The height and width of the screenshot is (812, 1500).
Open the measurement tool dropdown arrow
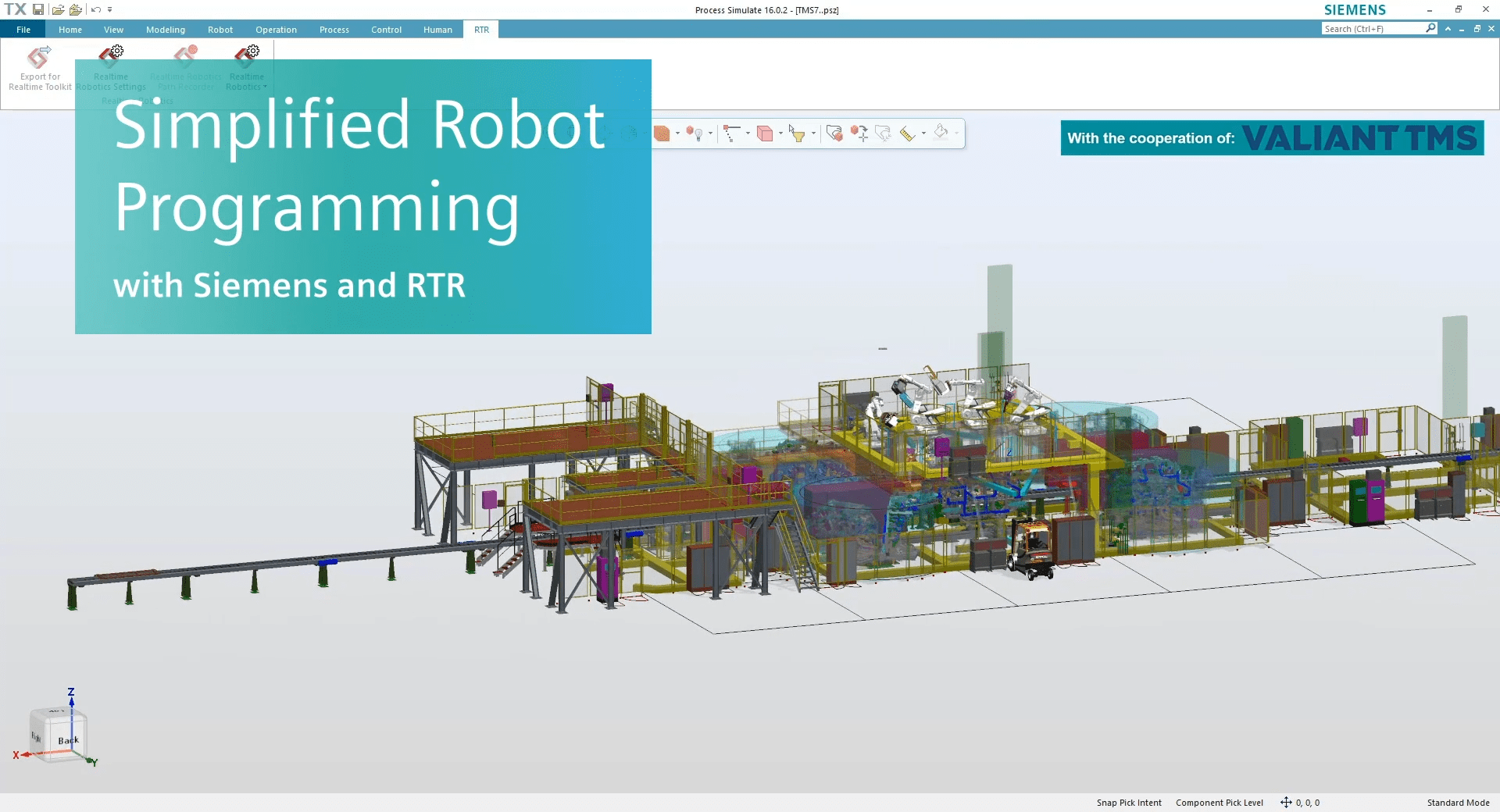point(925,134)
